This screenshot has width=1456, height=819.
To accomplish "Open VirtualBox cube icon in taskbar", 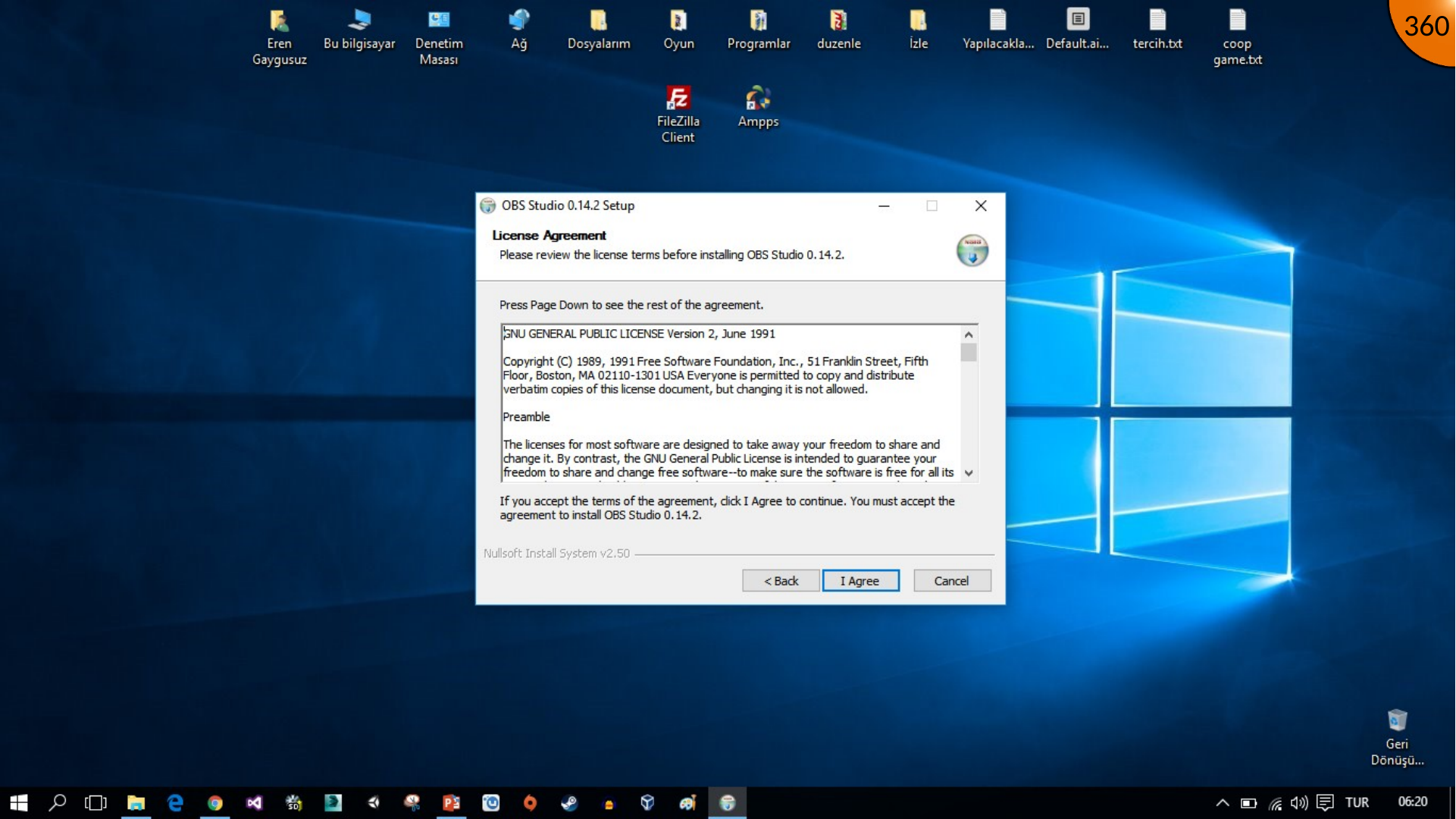I will pos(647,802).
